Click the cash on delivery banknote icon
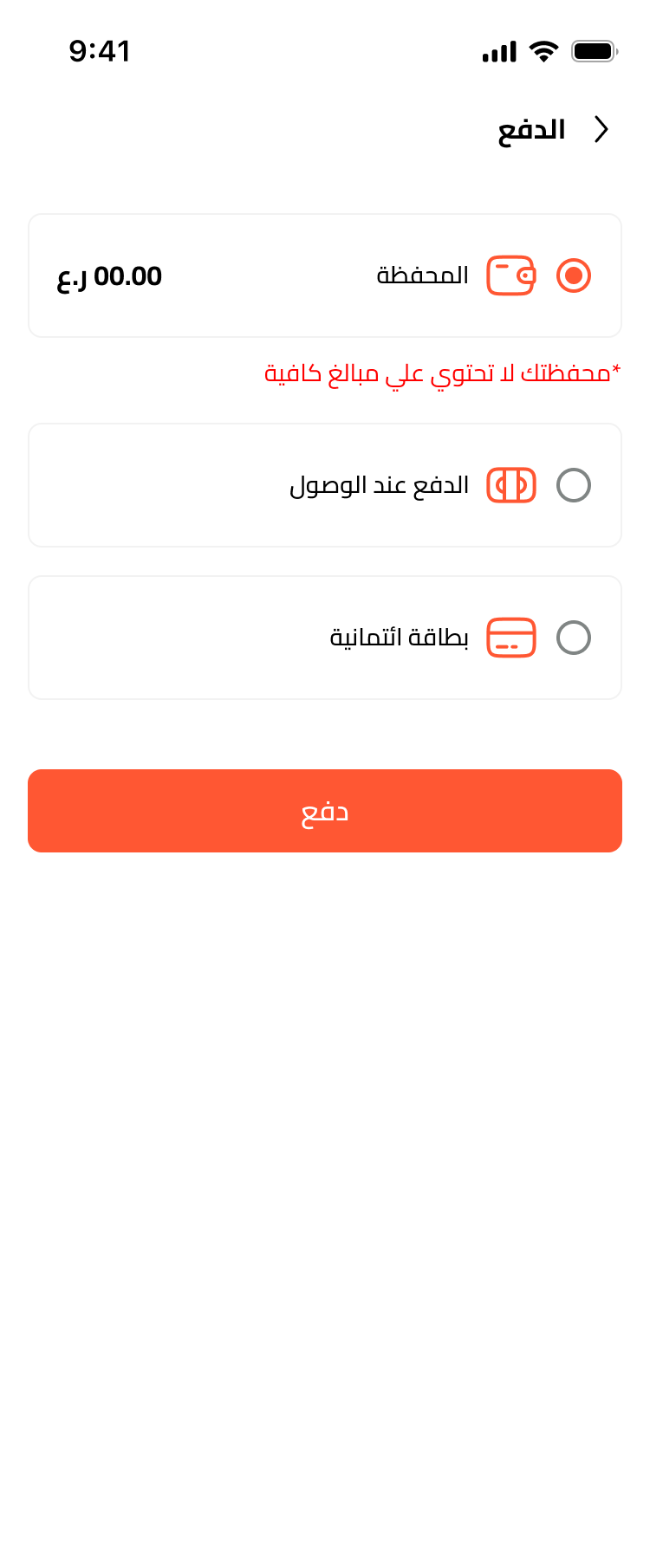650x1568 pixels. (510, 485)
